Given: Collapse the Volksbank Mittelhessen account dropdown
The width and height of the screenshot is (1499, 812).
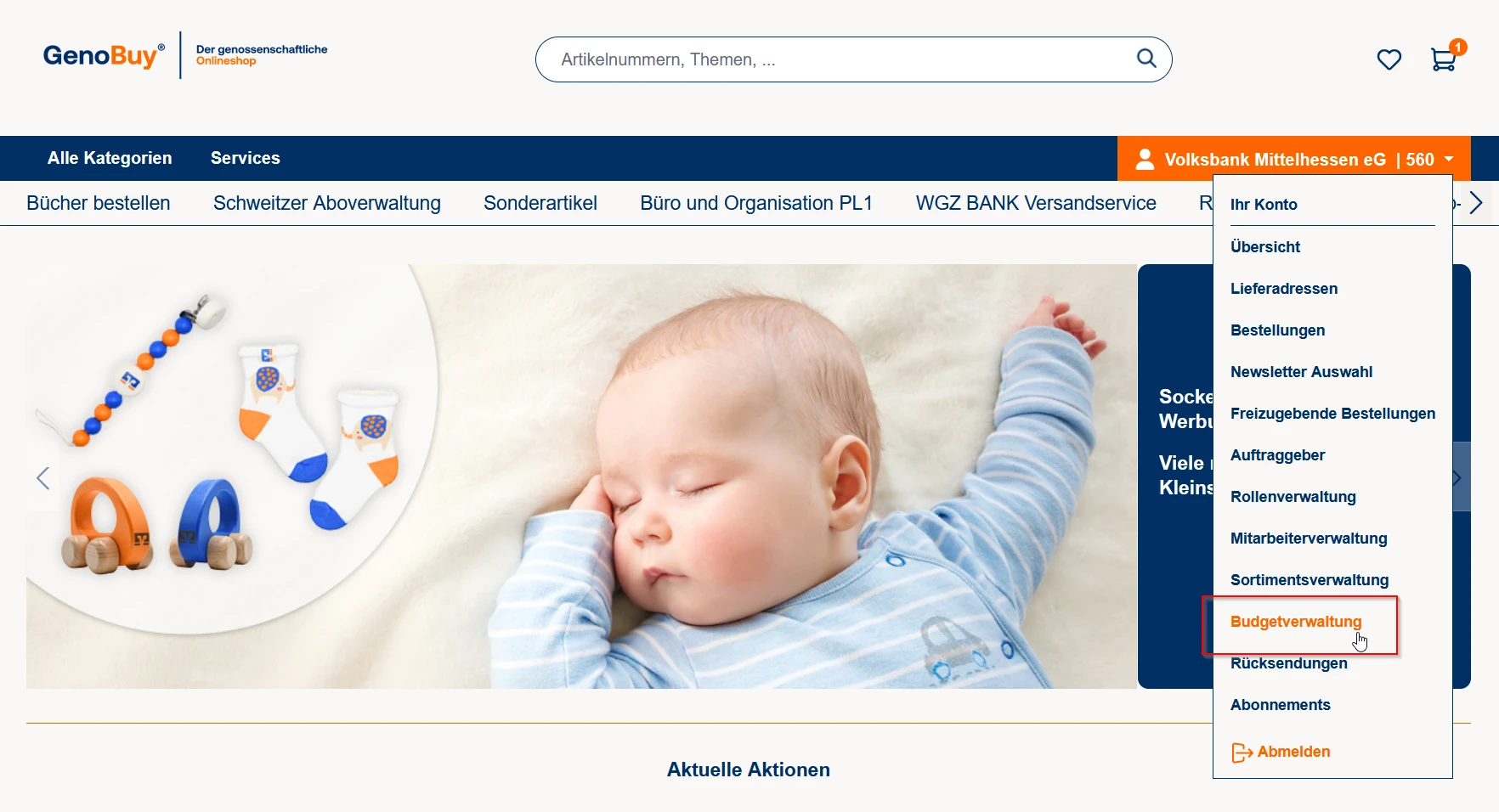Looking at the screenshot, I should click(1293, 159).
